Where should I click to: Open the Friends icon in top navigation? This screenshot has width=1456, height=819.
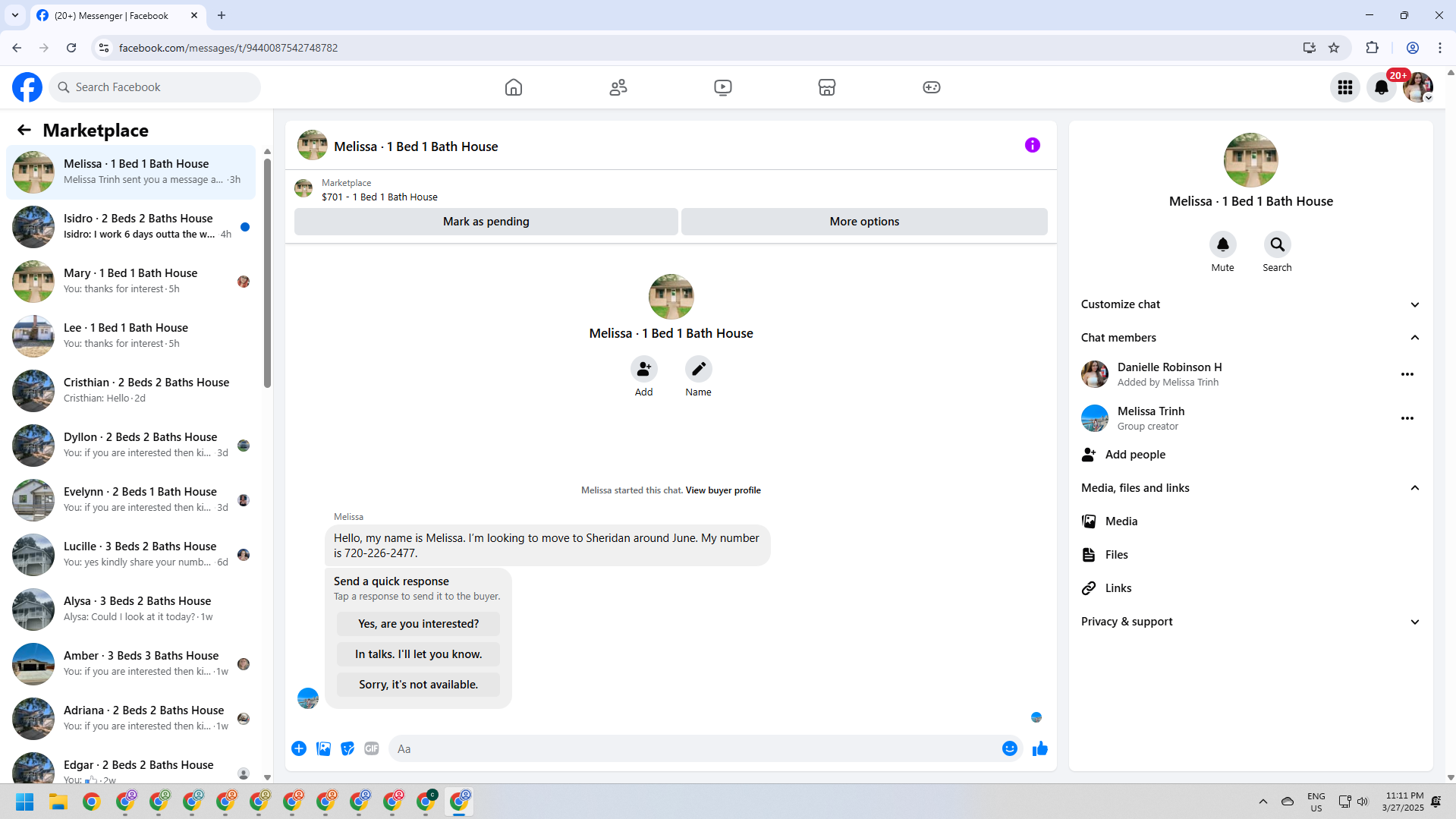click(x=618, y=87)
